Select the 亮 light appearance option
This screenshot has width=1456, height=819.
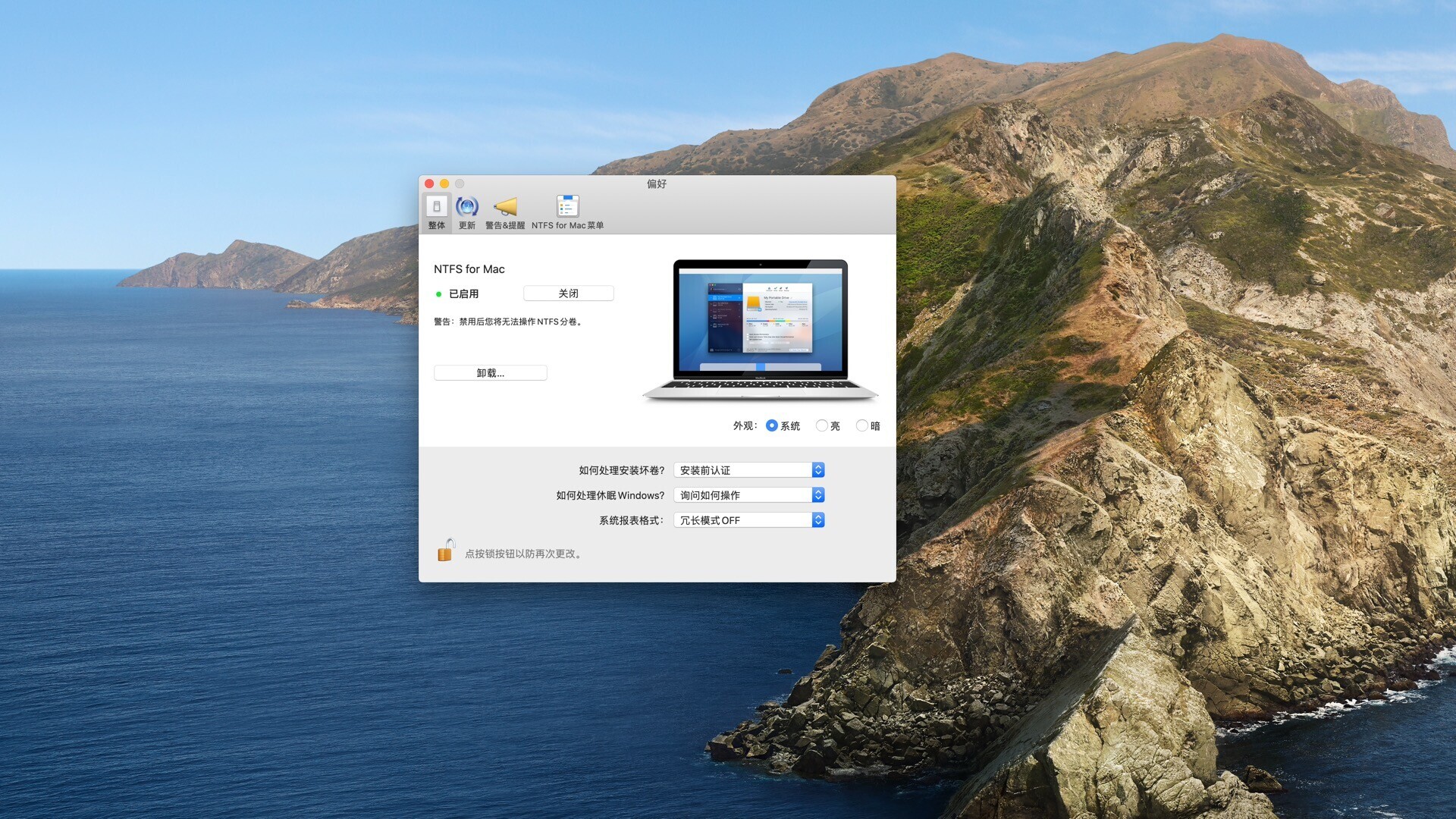point(822,425)
